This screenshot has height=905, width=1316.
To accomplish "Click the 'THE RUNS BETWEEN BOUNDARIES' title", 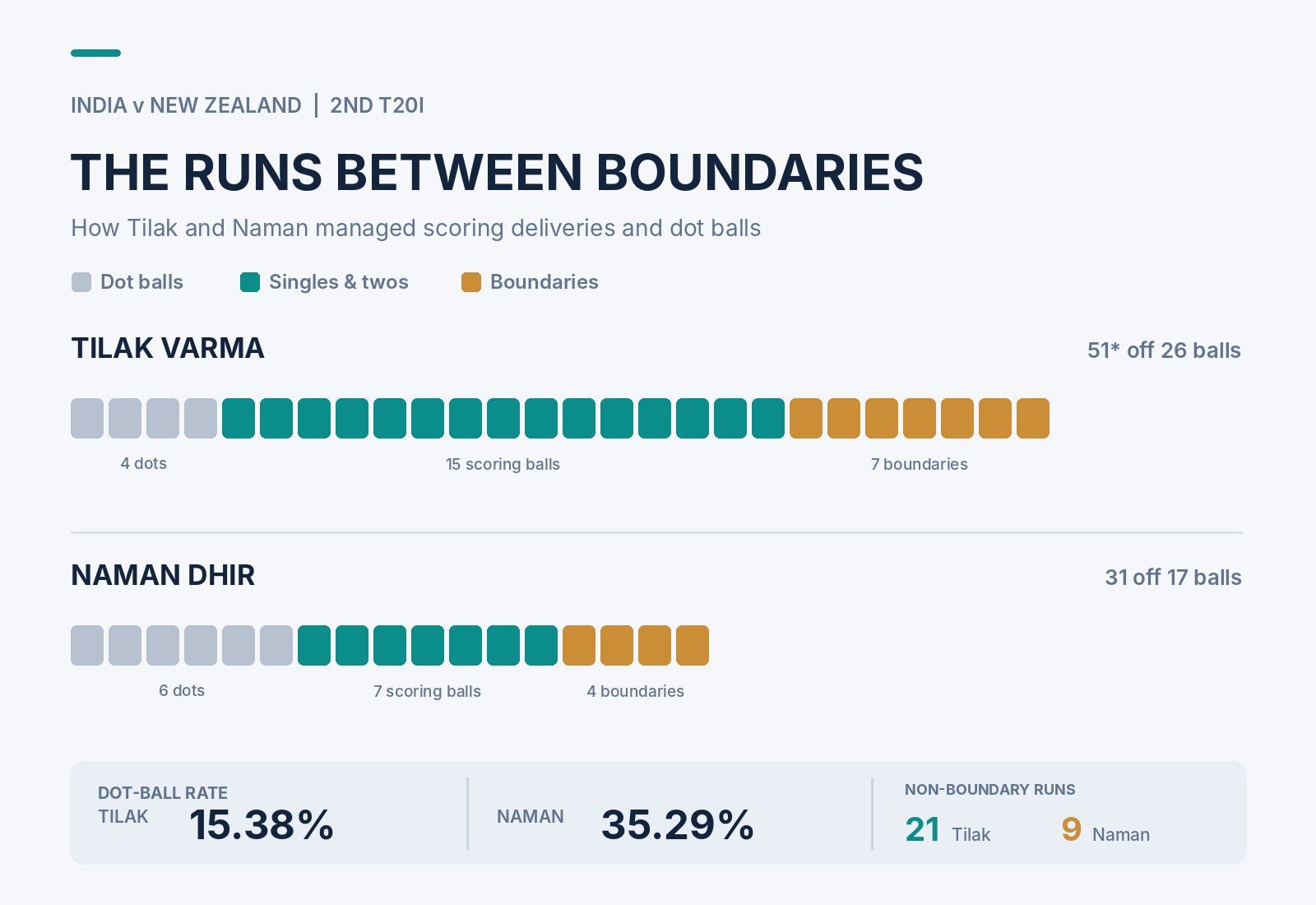I will coord(498,172).
